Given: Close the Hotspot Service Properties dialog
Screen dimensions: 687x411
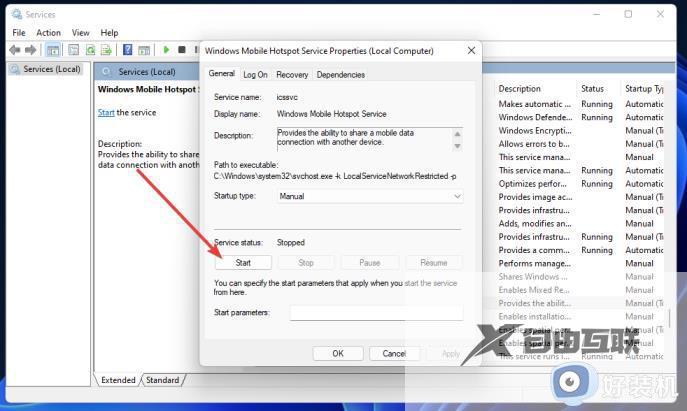Looking at the screenshot, I should pyautogui.click(x=471, y=50).
